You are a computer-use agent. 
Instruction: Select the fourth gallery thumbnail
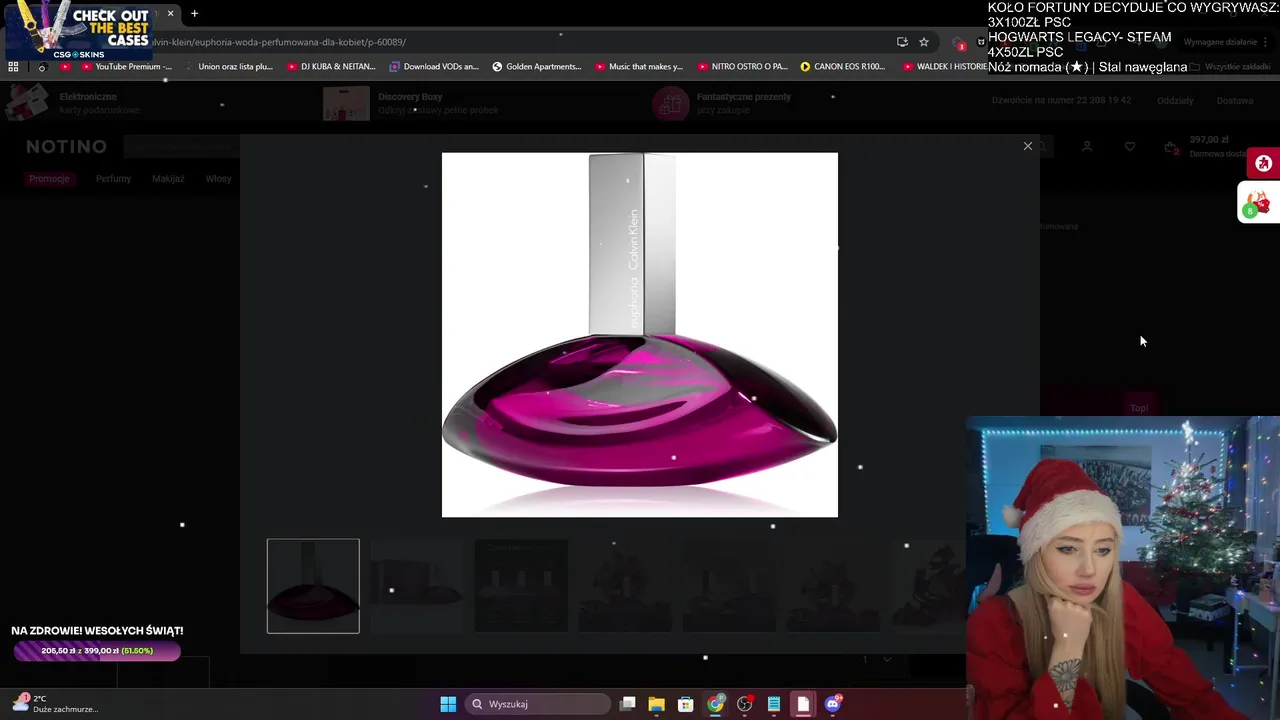(x=625, y=586)
